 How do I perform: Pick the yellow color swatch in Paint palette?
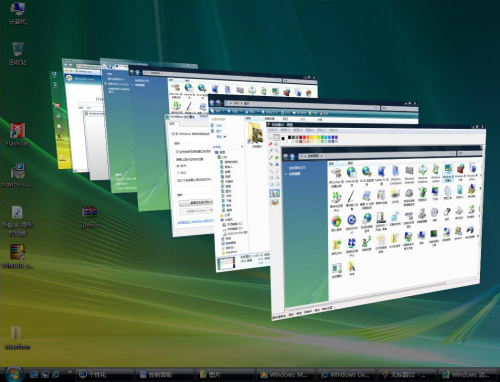315,137
